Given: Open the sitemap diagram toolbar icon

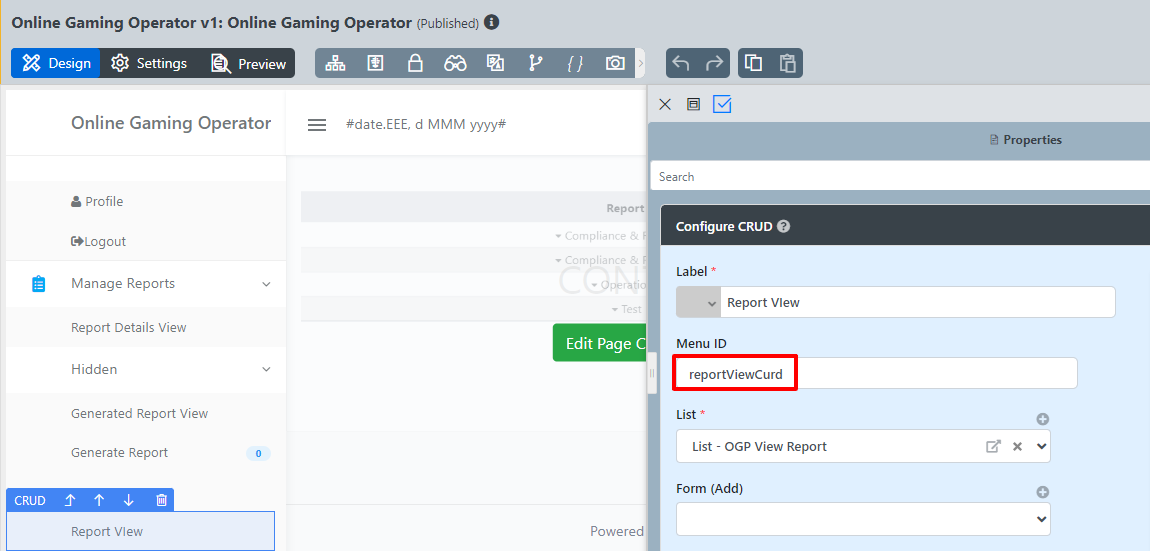Looking at the screenshot, I should [335, 64].
